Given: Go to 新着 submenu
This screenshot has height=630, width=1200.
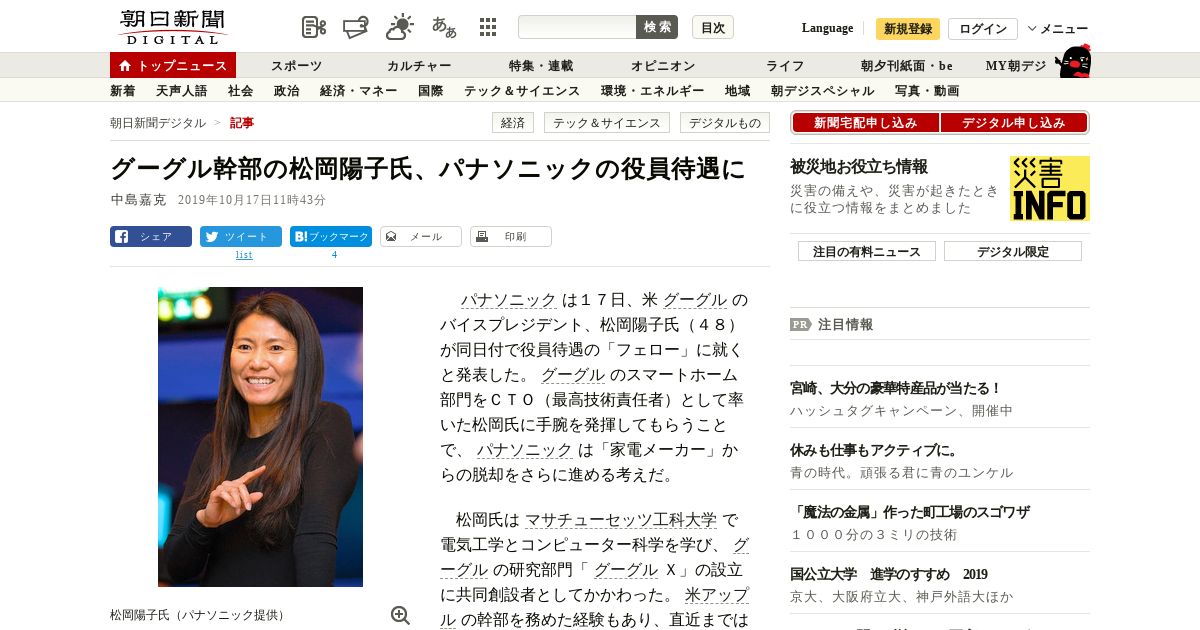Looking at the screenshot, I should click(123, 91).
